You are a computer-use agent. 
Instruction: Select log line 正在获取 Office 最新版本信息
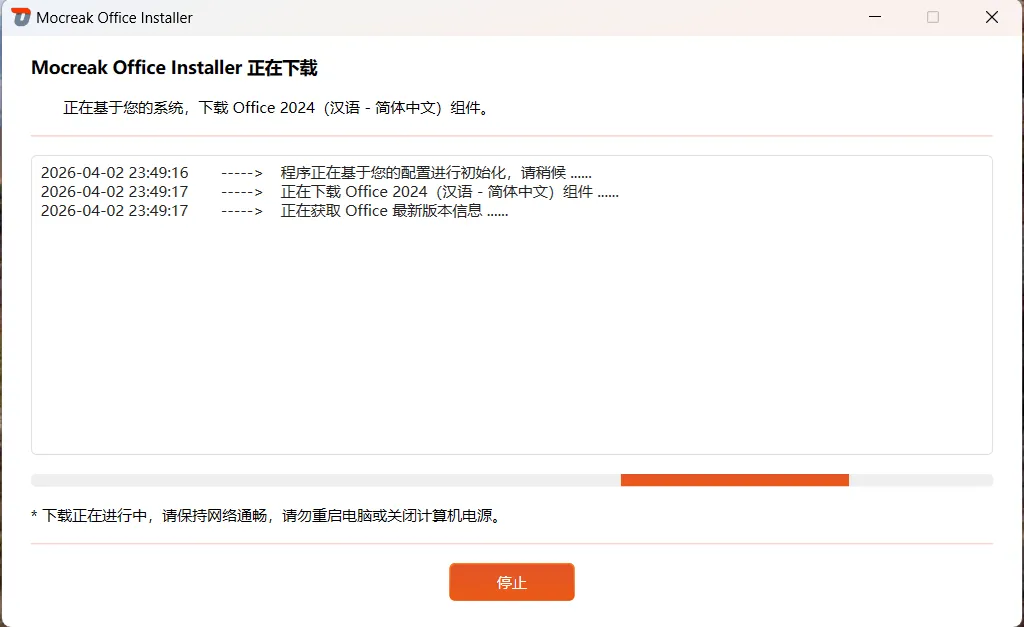pyautogui.click(x=394, y=210)
